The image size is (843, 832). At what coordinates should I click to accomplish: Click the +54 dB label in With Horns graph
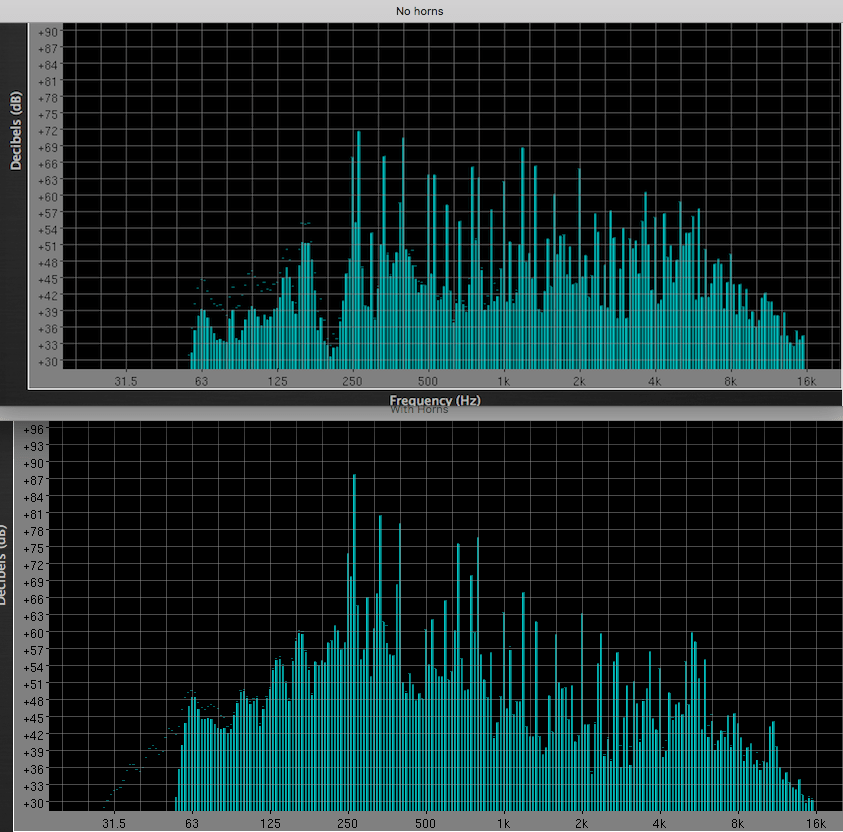click(33, 667)
